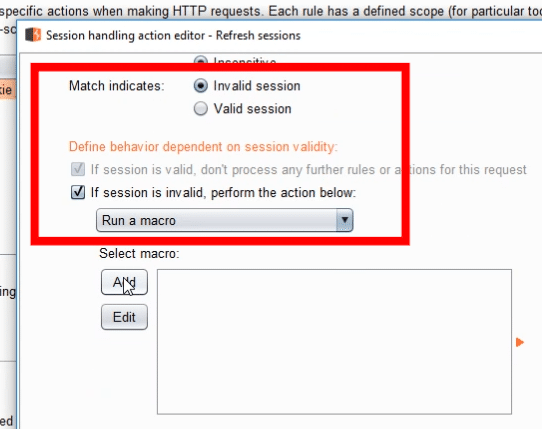Click the 'Refresh sessions' text in the title

[258, 36]
